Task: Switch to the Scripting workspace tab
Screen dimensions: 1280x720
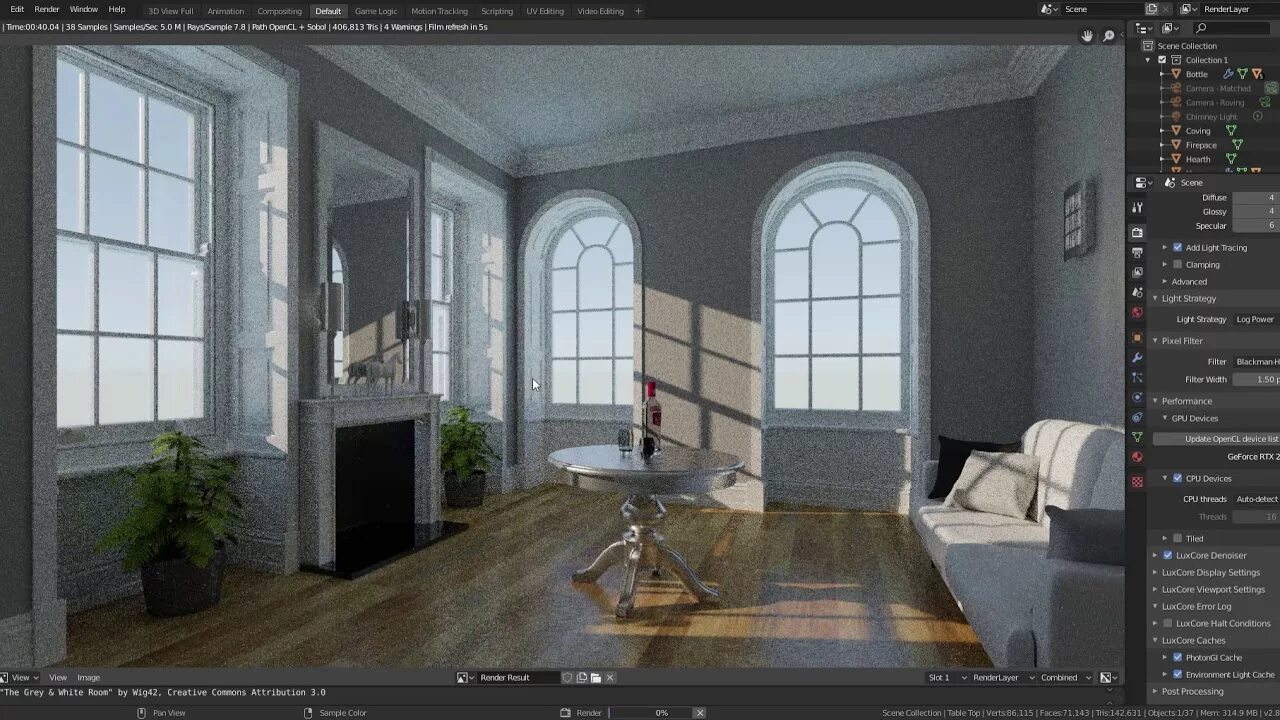Action: (x=497, y=11)
